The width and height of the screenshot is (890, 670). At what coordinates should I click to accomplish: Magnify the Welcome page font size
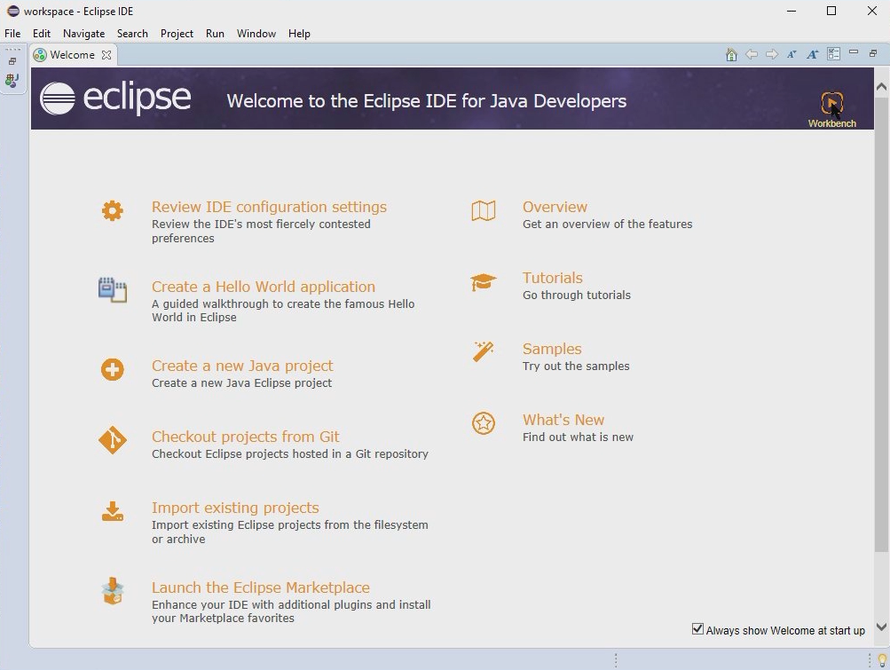812,55
